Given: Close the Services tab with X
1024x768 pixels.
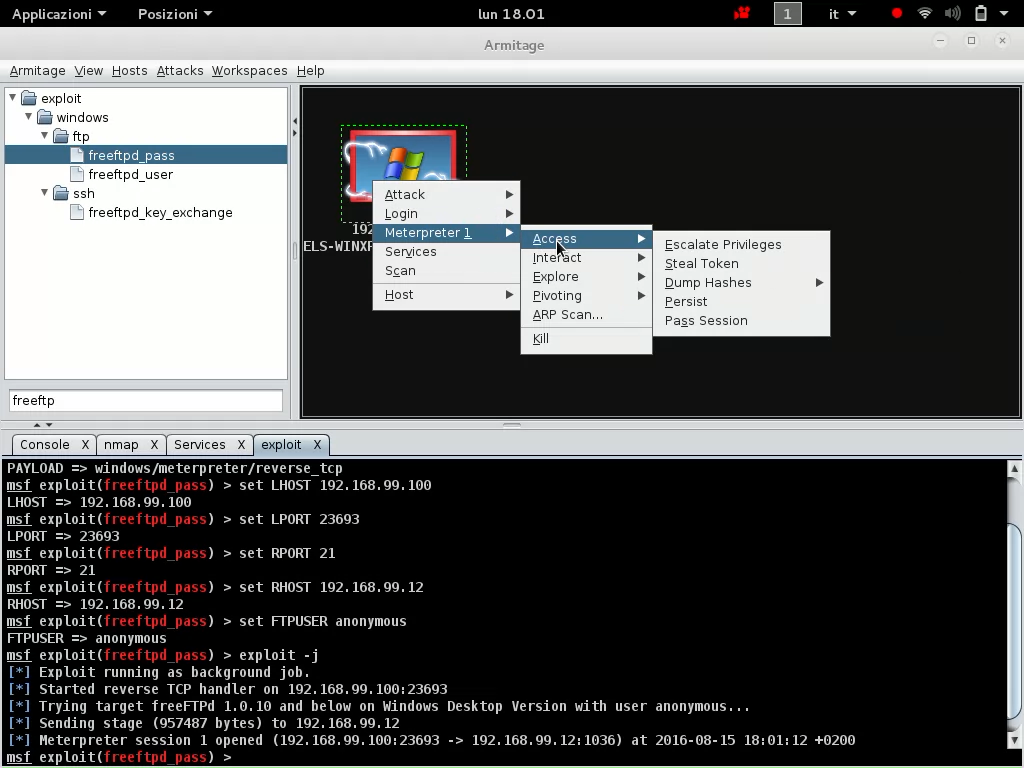Looking at the screenshot, I should 241,445.
